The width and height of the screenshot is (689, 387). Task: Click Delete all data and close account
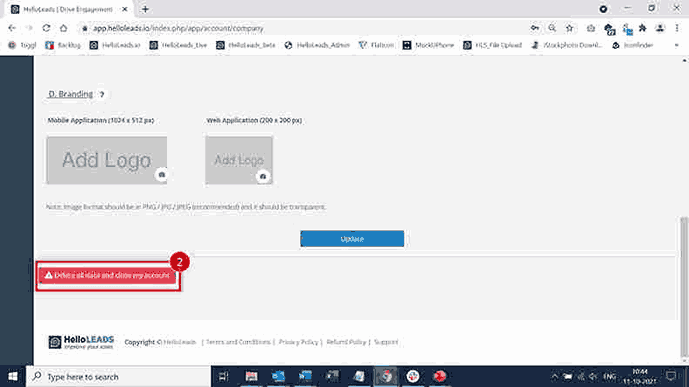pos(107,275)
